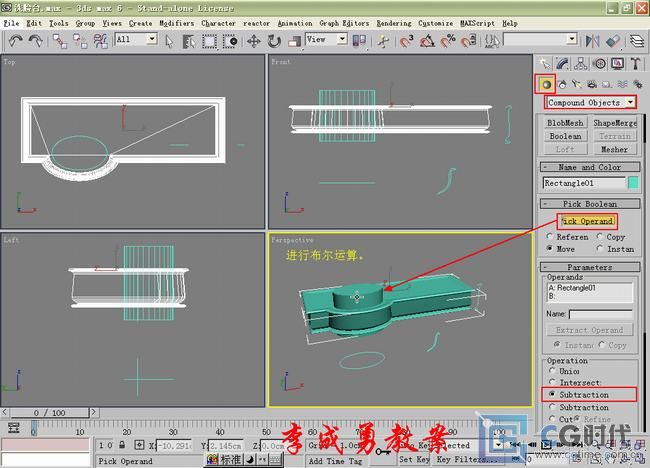Click the ShapeMerge button
Viewport: 650px width, 468px height.
click(x=614, y=123)
